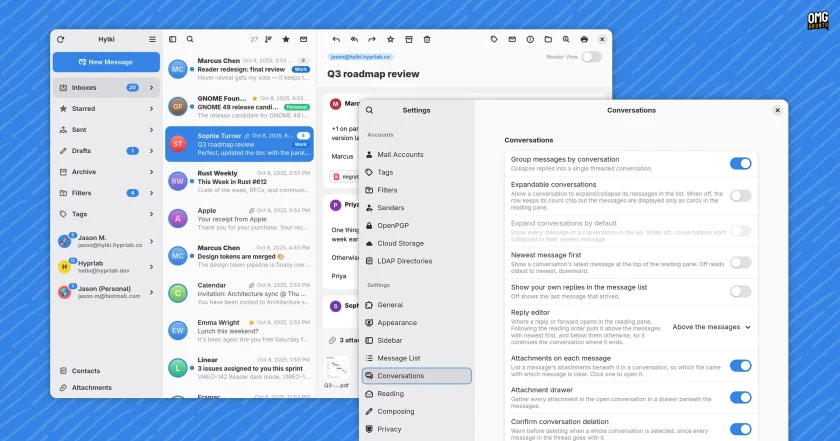Viewport: 840px width, 441px height.
Task: Expand the Archive folder chevron
Action: pos(152,171)
